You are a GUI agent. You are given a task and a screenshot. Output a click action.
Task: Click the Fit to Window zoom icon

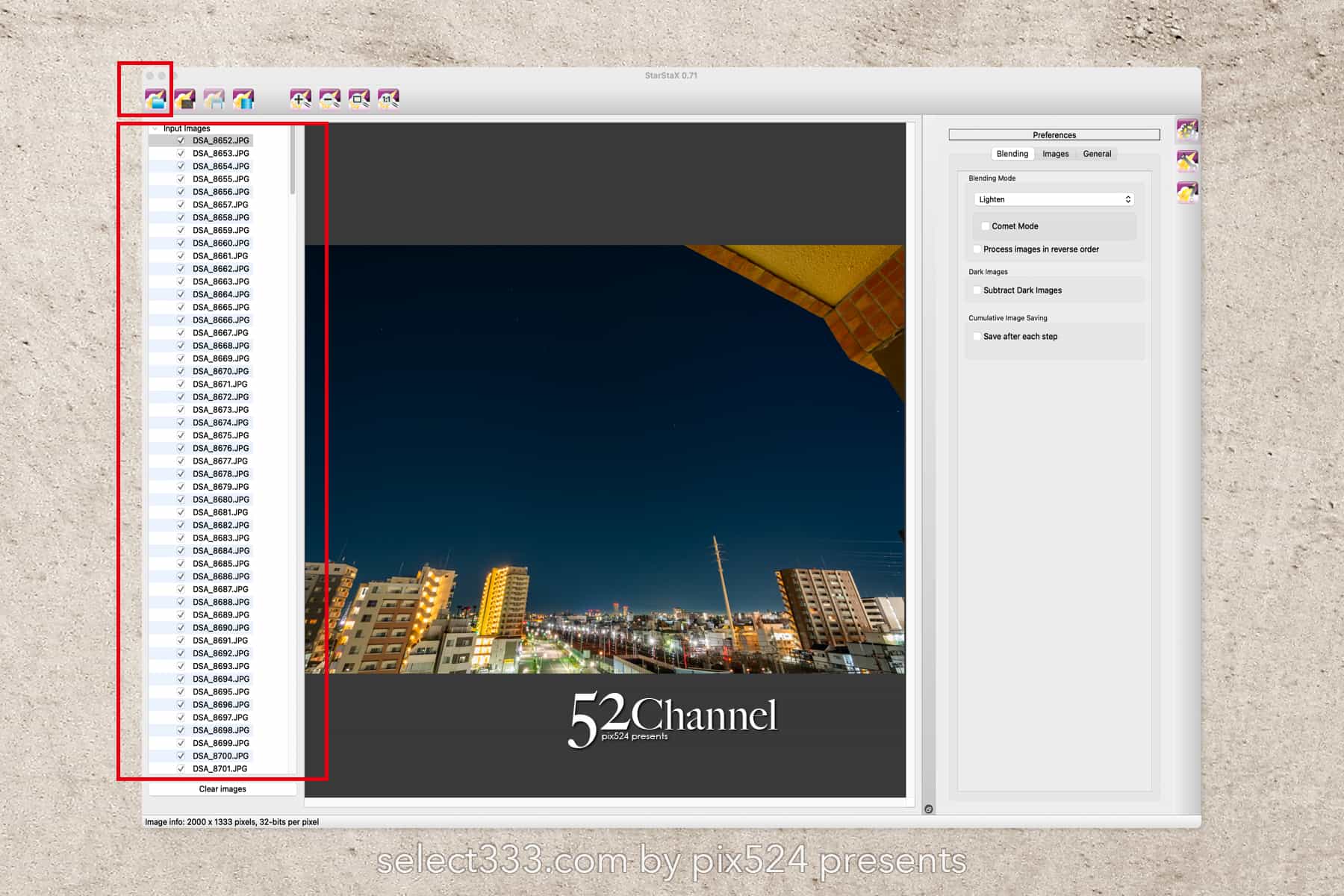(358, 99)
